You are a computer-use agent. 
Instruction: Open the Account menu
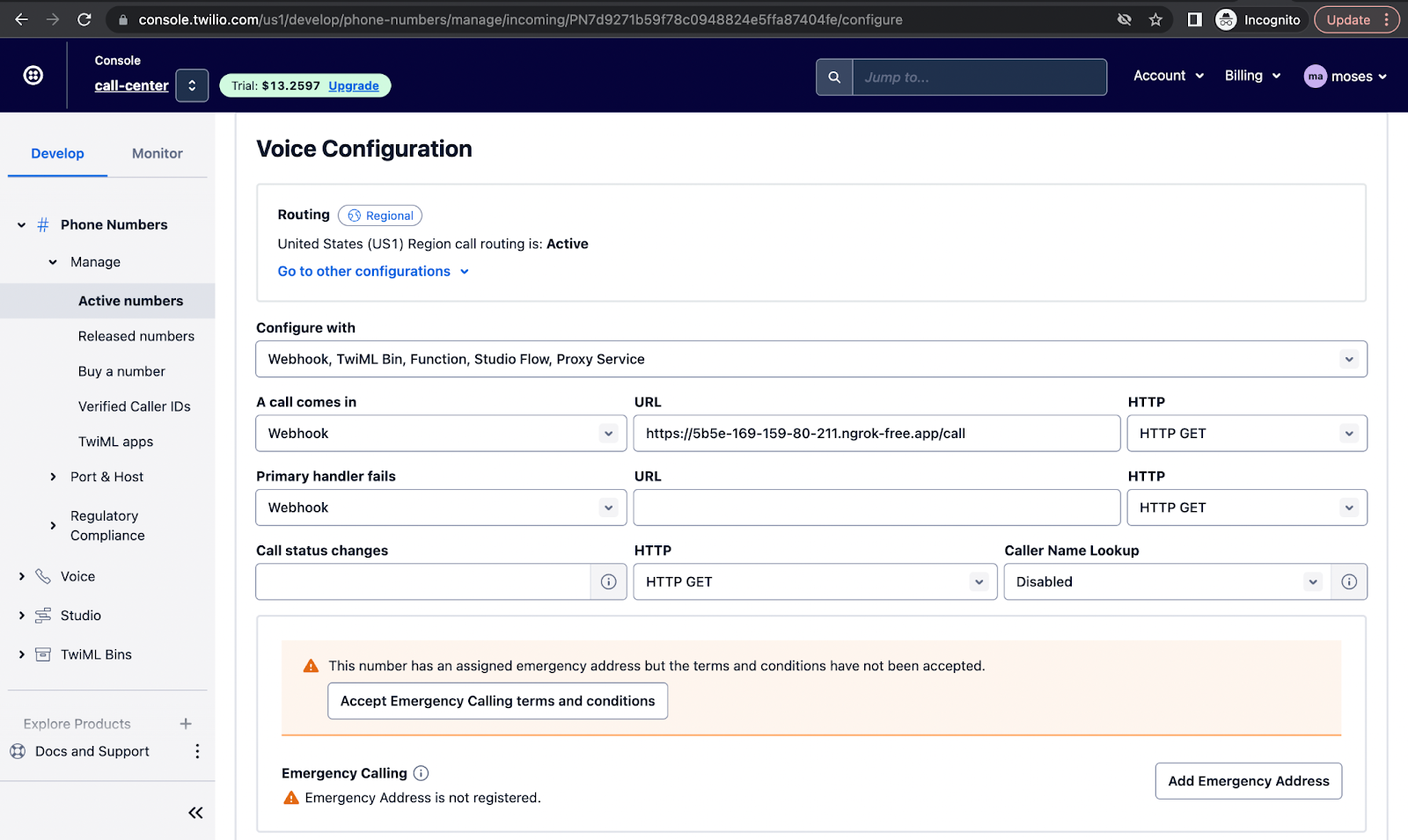(1169, 76)
